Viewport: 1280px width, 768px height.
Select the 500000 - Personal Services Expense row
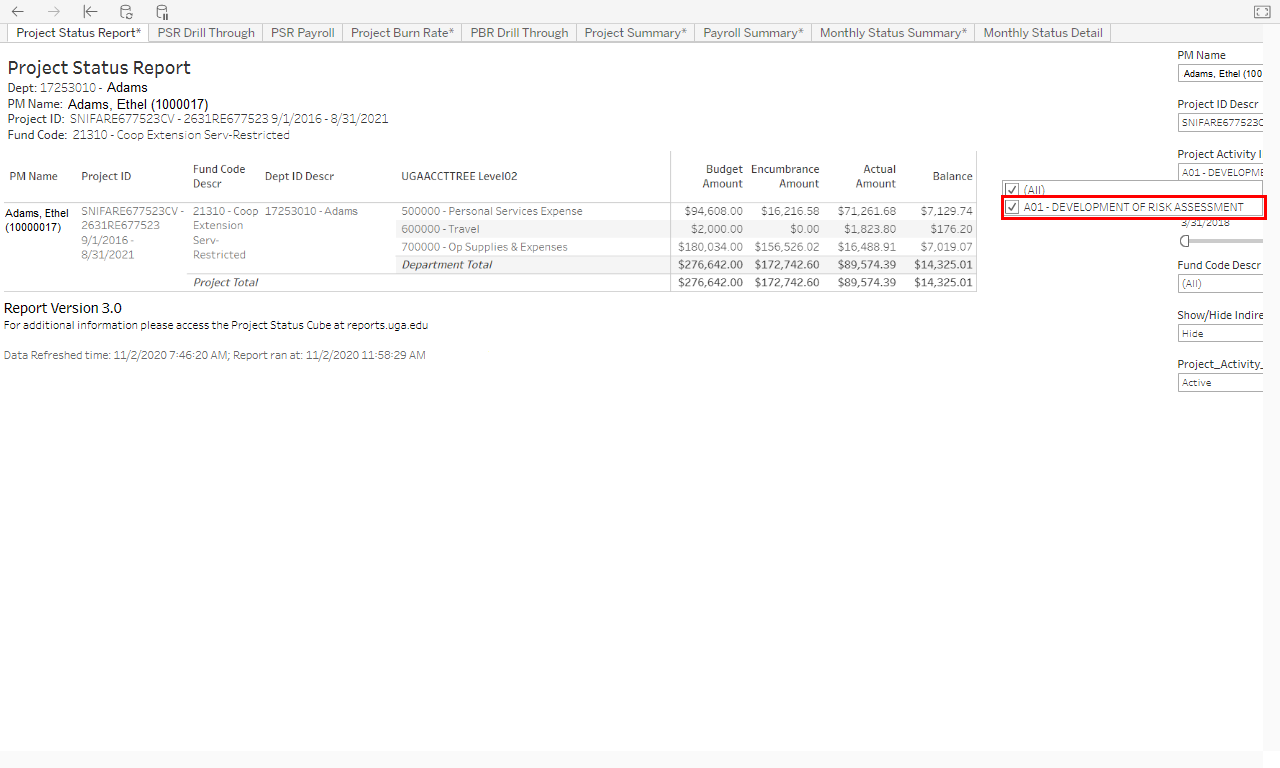click(x=491, y=211)
